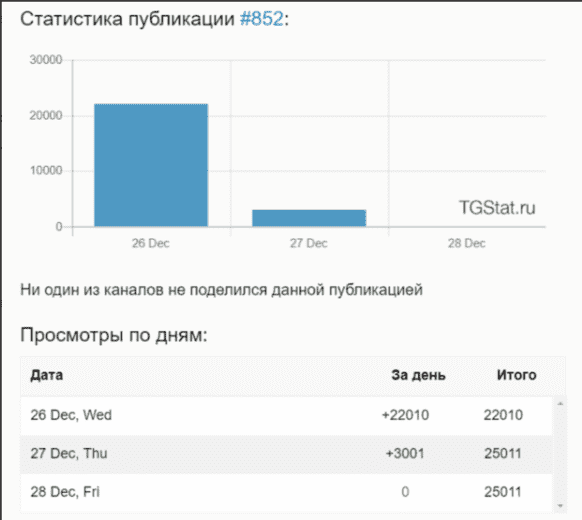Click the 28 Dec axis label
The image size is (582, 520).
point(467,243)
